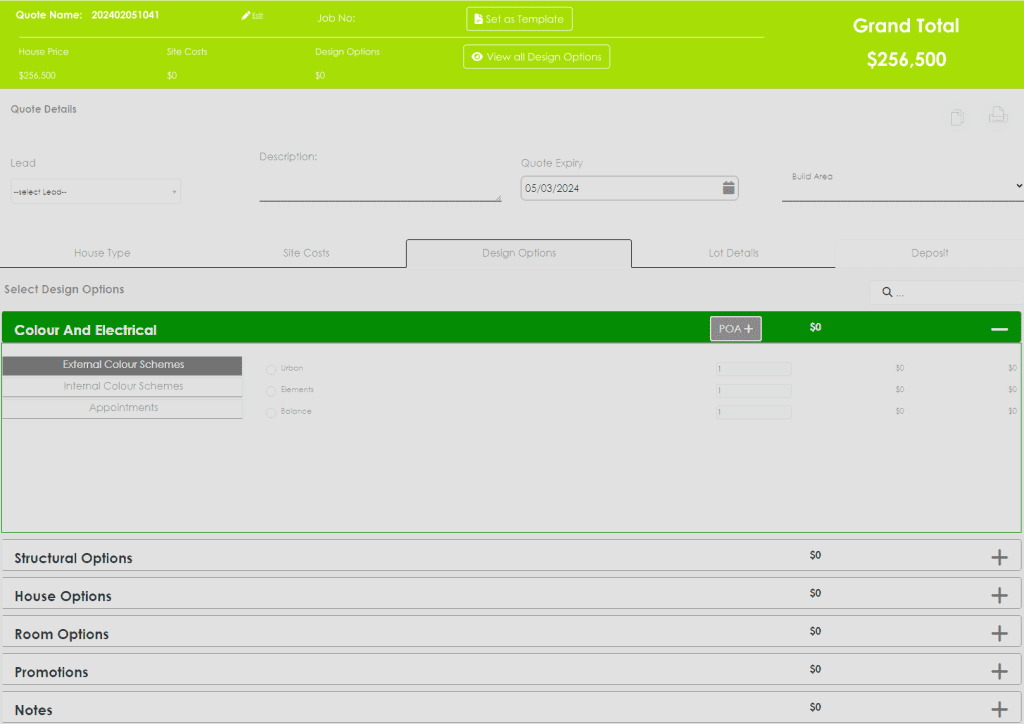1024x724 pixels.
Task: Open the Quote Expiry calendar picker
Action: (x=729, y=188)
